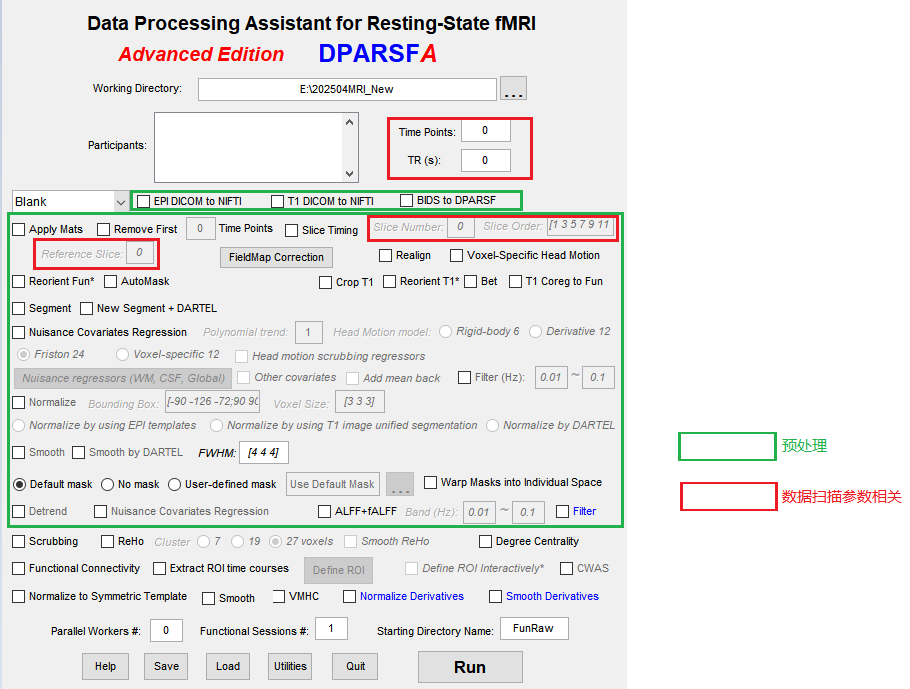This screenshot has width=910, height=689.
Task: Open Utilities button
Action: point(290,666)
